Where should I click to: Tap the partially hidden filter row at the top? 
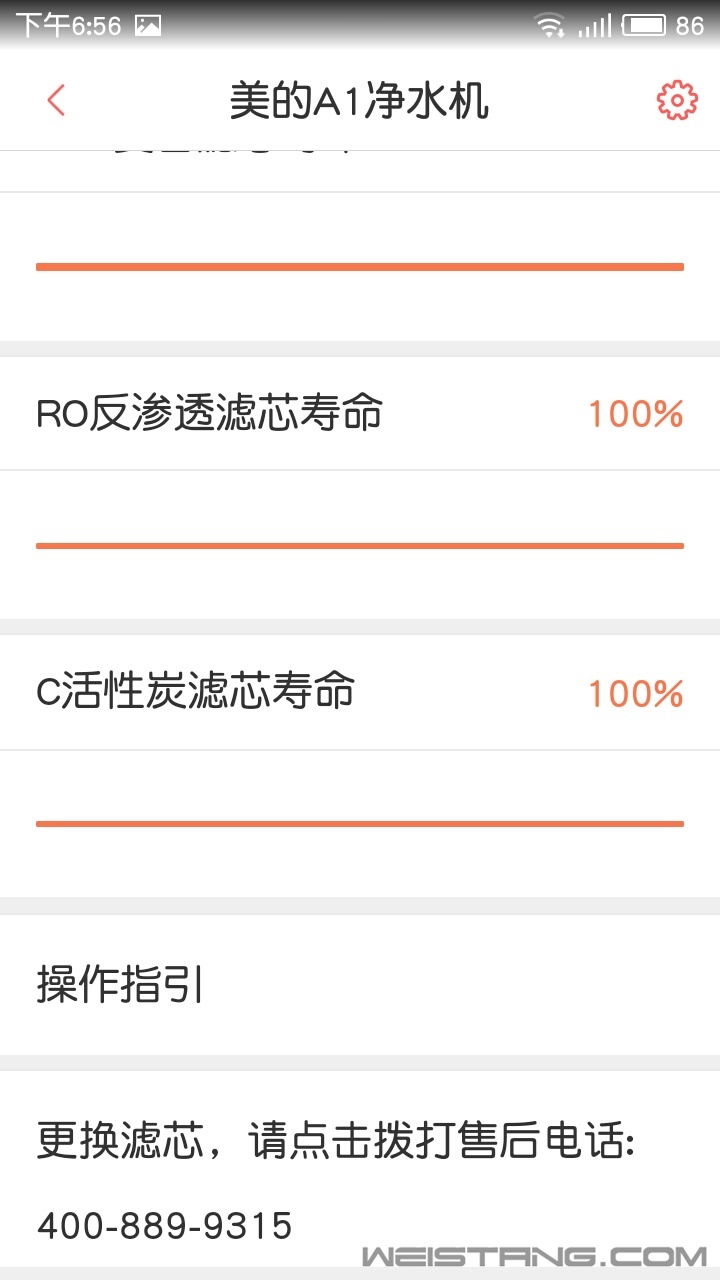360,171
